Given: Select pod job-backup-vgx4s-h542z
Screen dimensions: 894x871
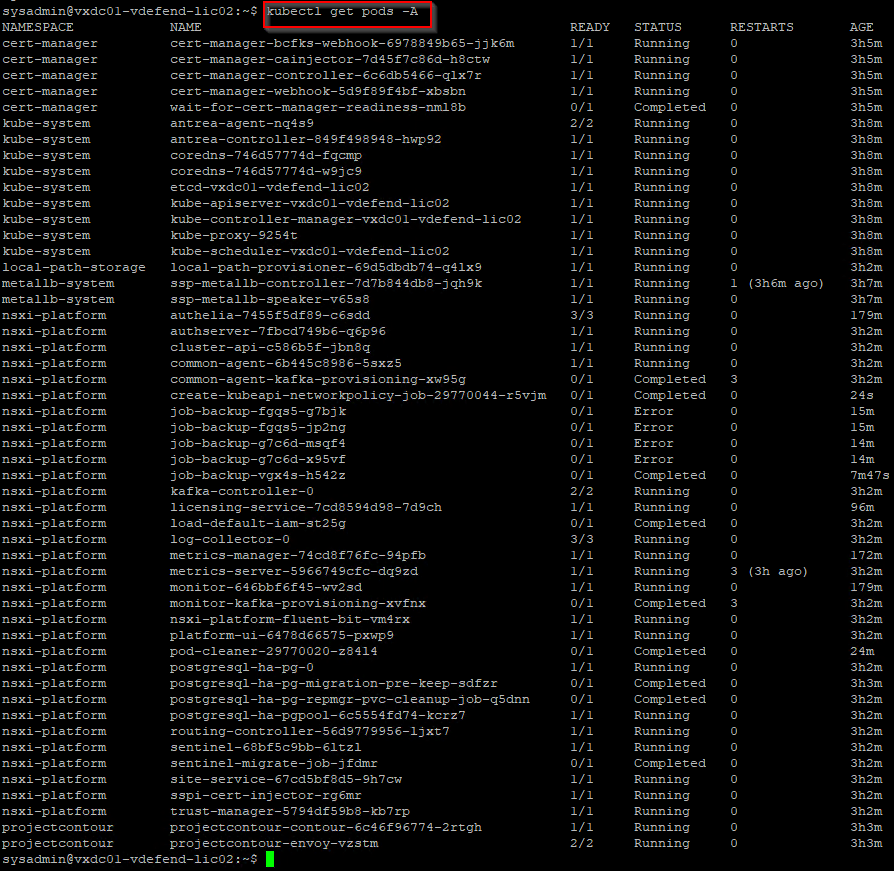Looking at the screenshot, I should click(258, 475).
